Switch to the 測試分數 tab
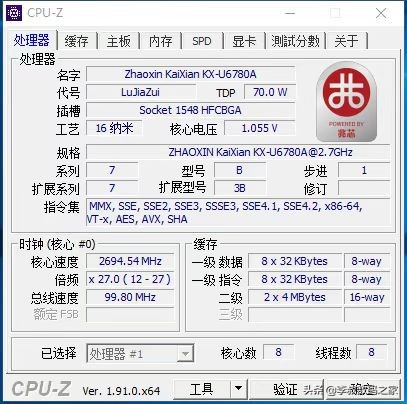407x404 pixels. click(x=295, y=41)
